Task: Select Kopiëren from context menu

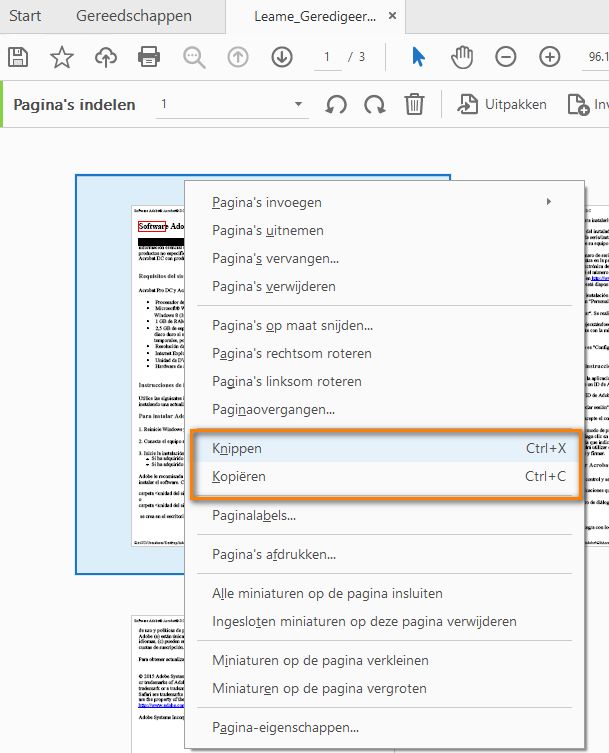Action: pos(384,476)
